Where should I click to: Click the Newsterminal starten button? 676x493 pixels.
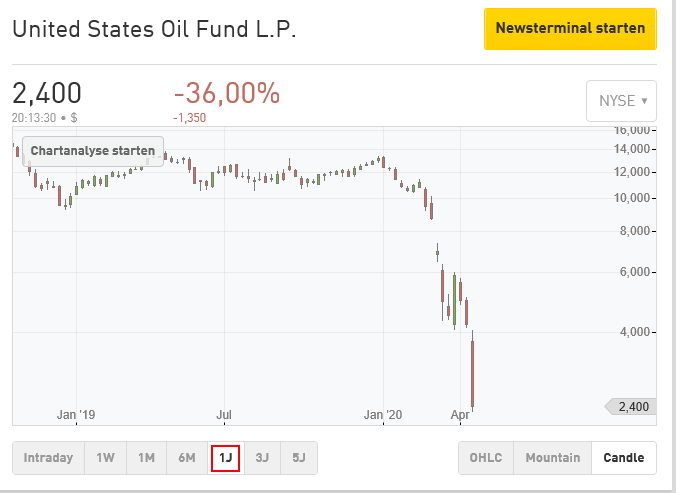570,29
